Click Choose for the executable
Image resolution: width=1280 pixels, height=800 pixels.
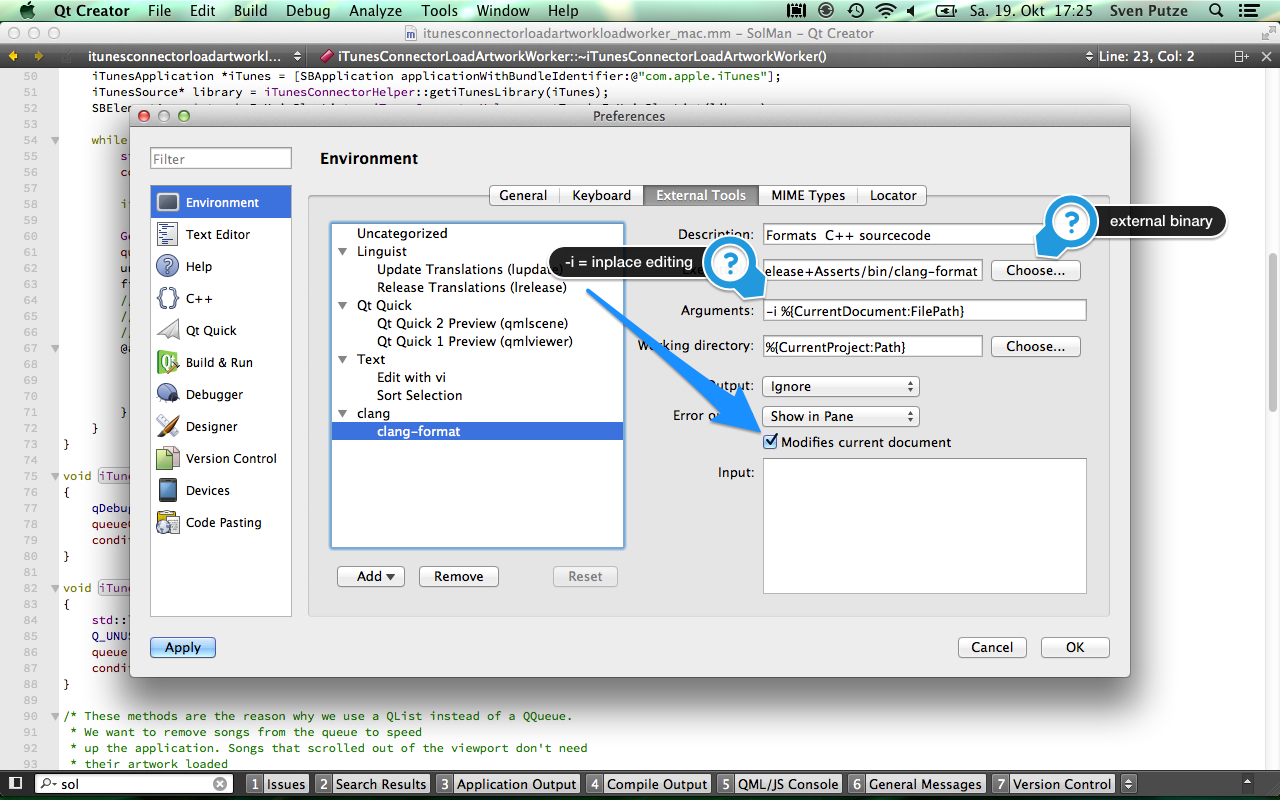tap(1036, 270)
